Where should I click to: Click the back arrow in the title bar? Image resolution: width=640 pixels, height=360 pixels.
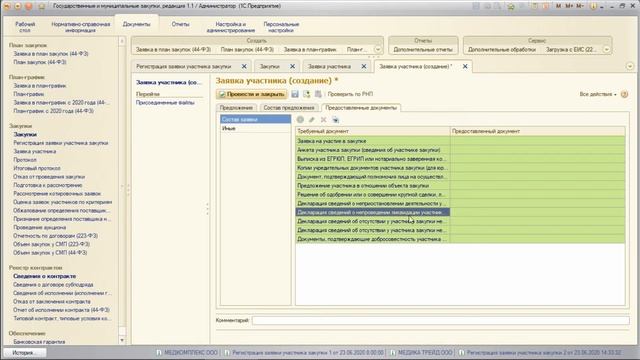click(7, 6)
